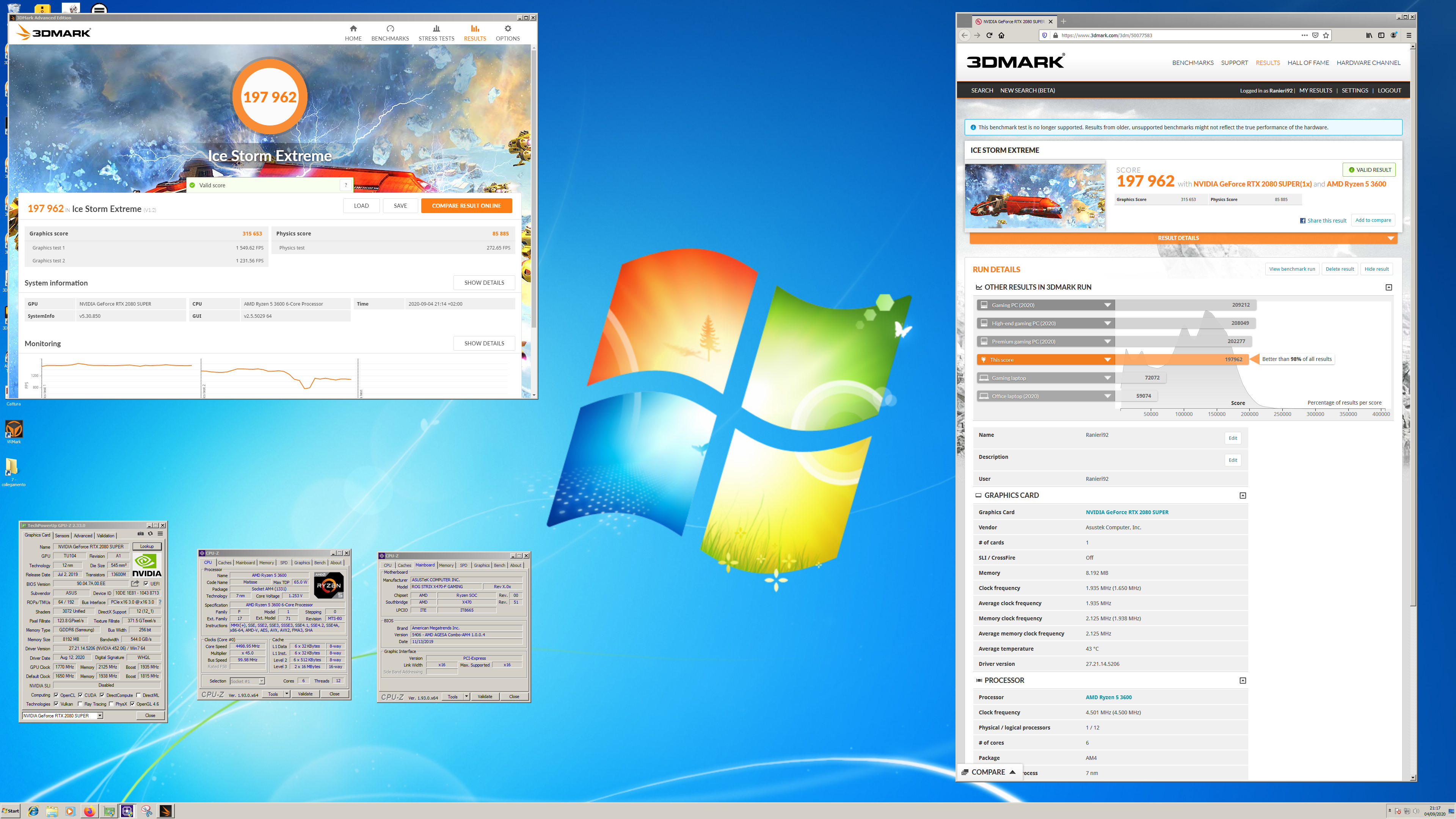Viewport: 1456px width, 819px height.
Task: Open Firefox from the taskbar
Action: point(89,811)
